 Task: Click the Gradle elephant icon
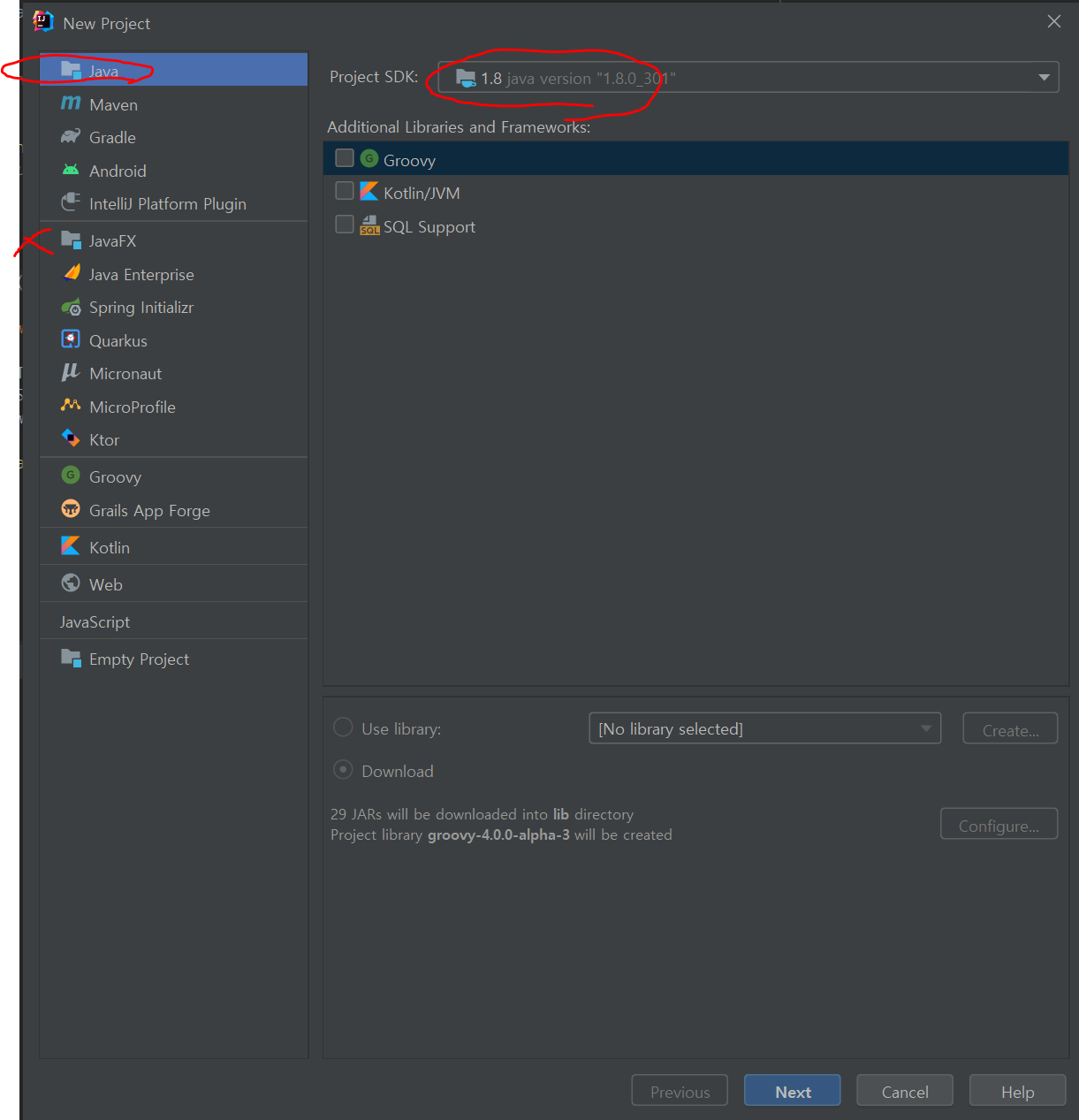tap(71, 136)
